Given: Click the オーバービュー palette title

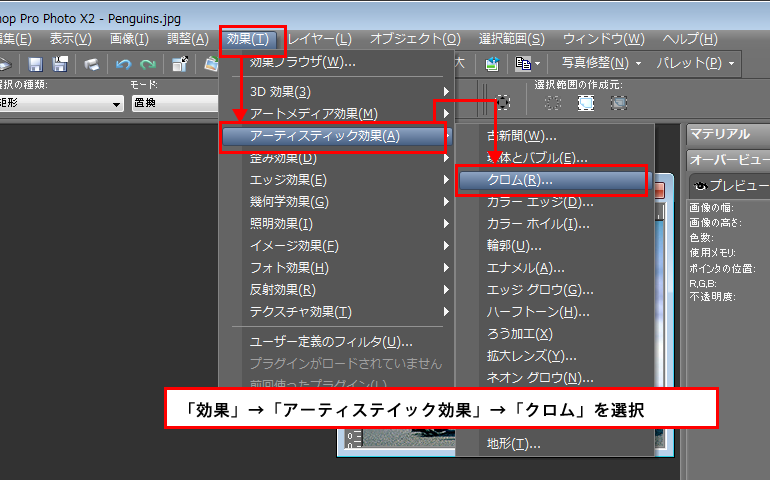Looking at the screenshot, I should pos(729,160).
